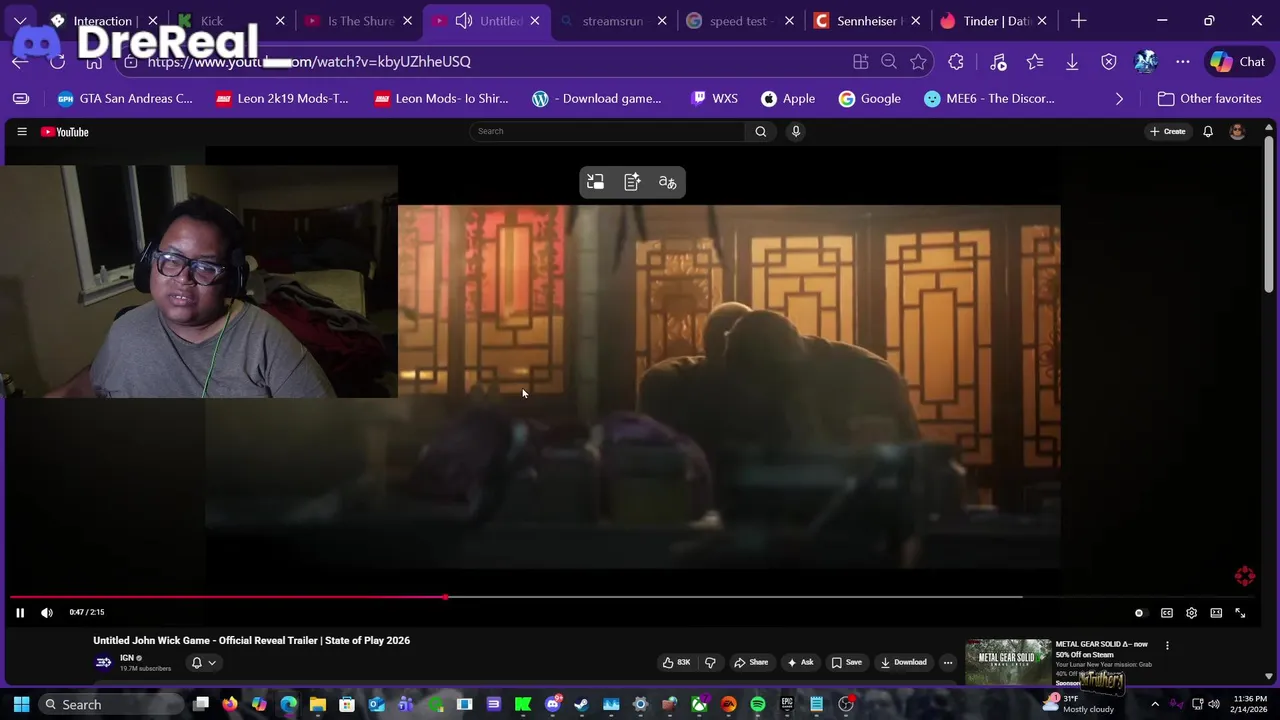Pause the YouTube video
This screenshot has width=1280, height=720.
[20, 613]
